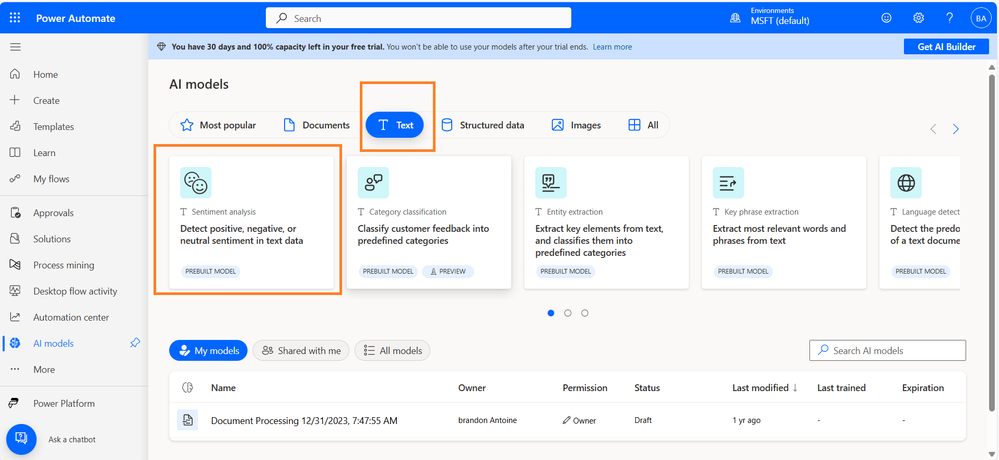The width and height of the screenshot is (999, 460).
Task: Select the Images filter tab
Action: point(577,125)
